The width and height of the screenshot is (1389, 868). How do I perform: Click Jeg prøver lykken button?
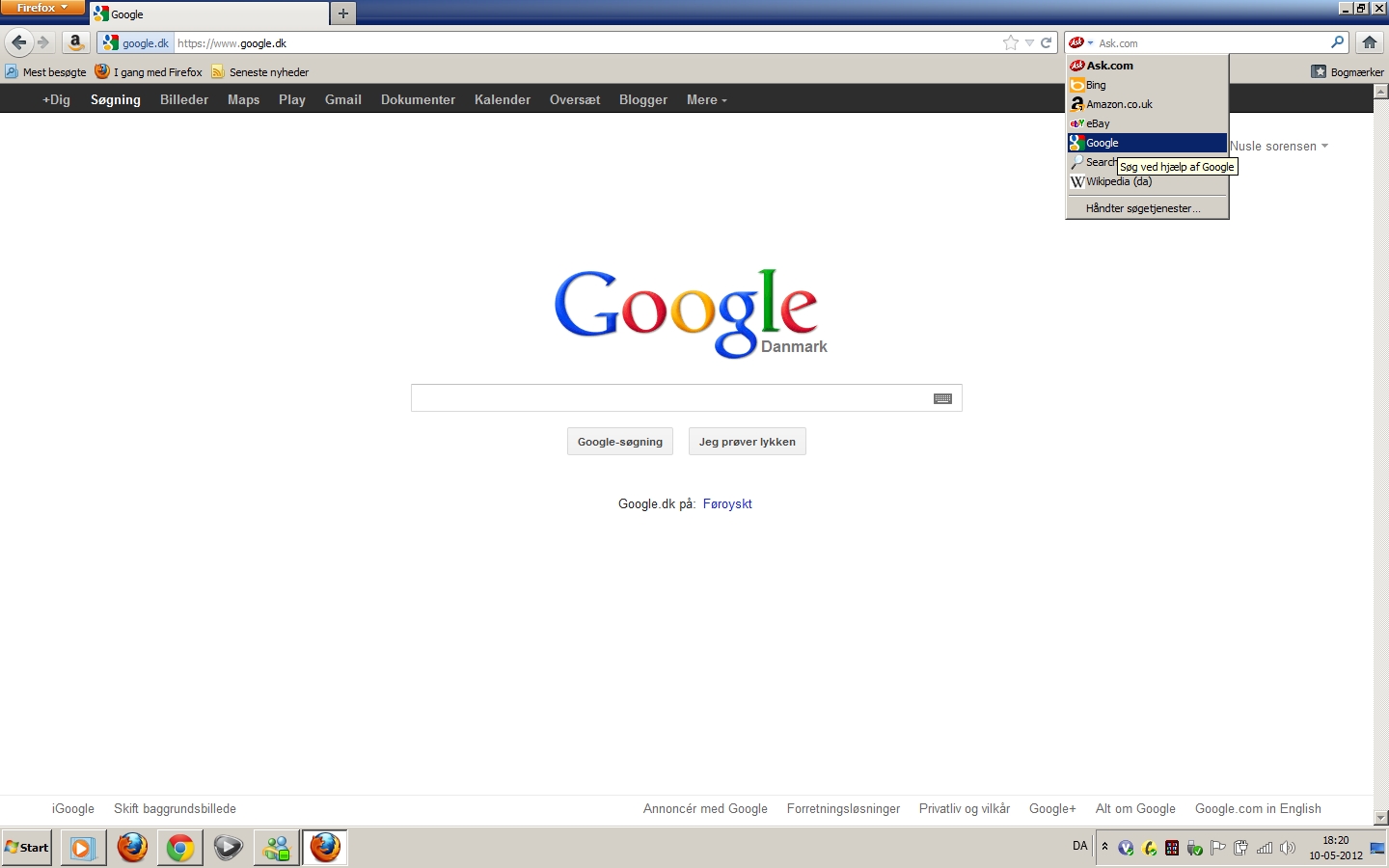click(748, 442)
